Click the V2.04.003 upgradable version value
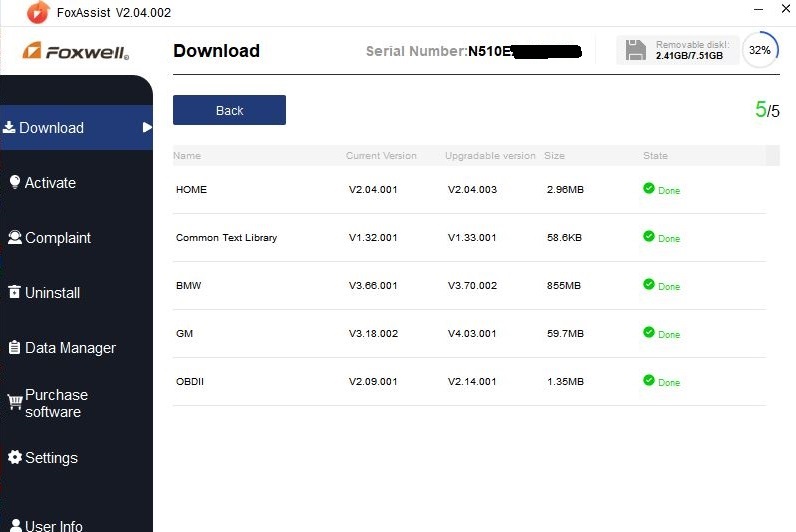The image size is (796, 532). (x=472, y=189)
